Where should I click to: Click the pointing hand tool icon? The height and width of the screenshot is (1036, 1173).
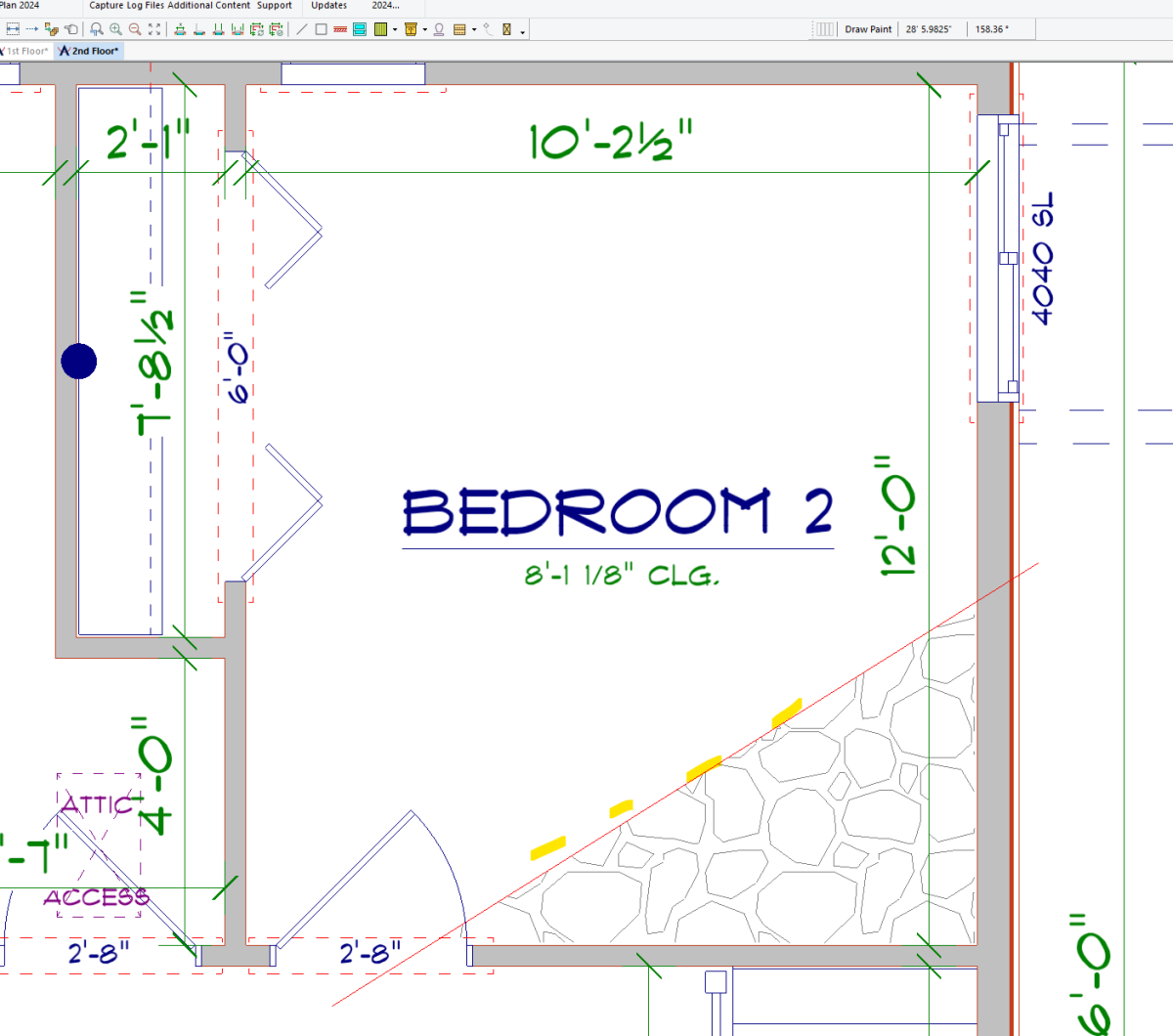coord(71,29)
